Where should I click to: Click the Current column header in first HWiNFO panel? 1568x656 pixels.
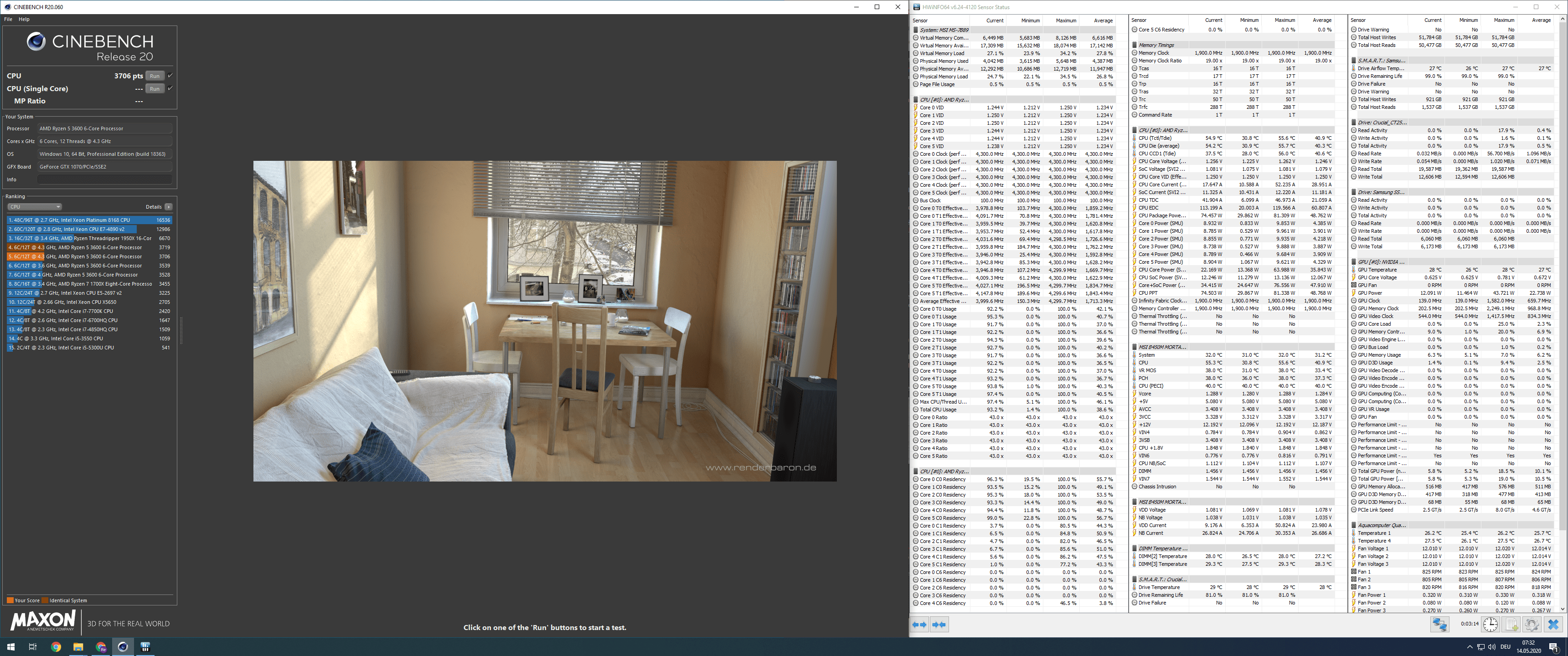click(989, 20)
